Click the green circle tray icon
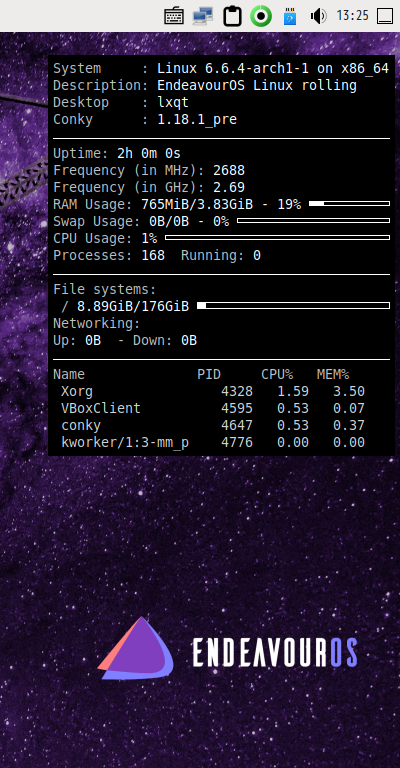 [261, 16]
